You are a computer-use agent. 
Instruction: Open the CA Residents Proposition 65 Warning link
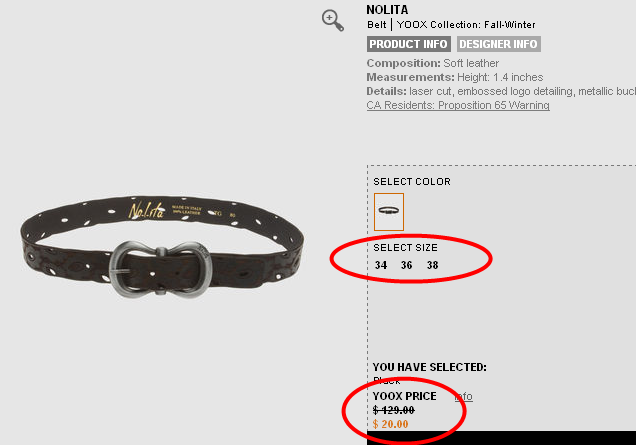[458, 105]
